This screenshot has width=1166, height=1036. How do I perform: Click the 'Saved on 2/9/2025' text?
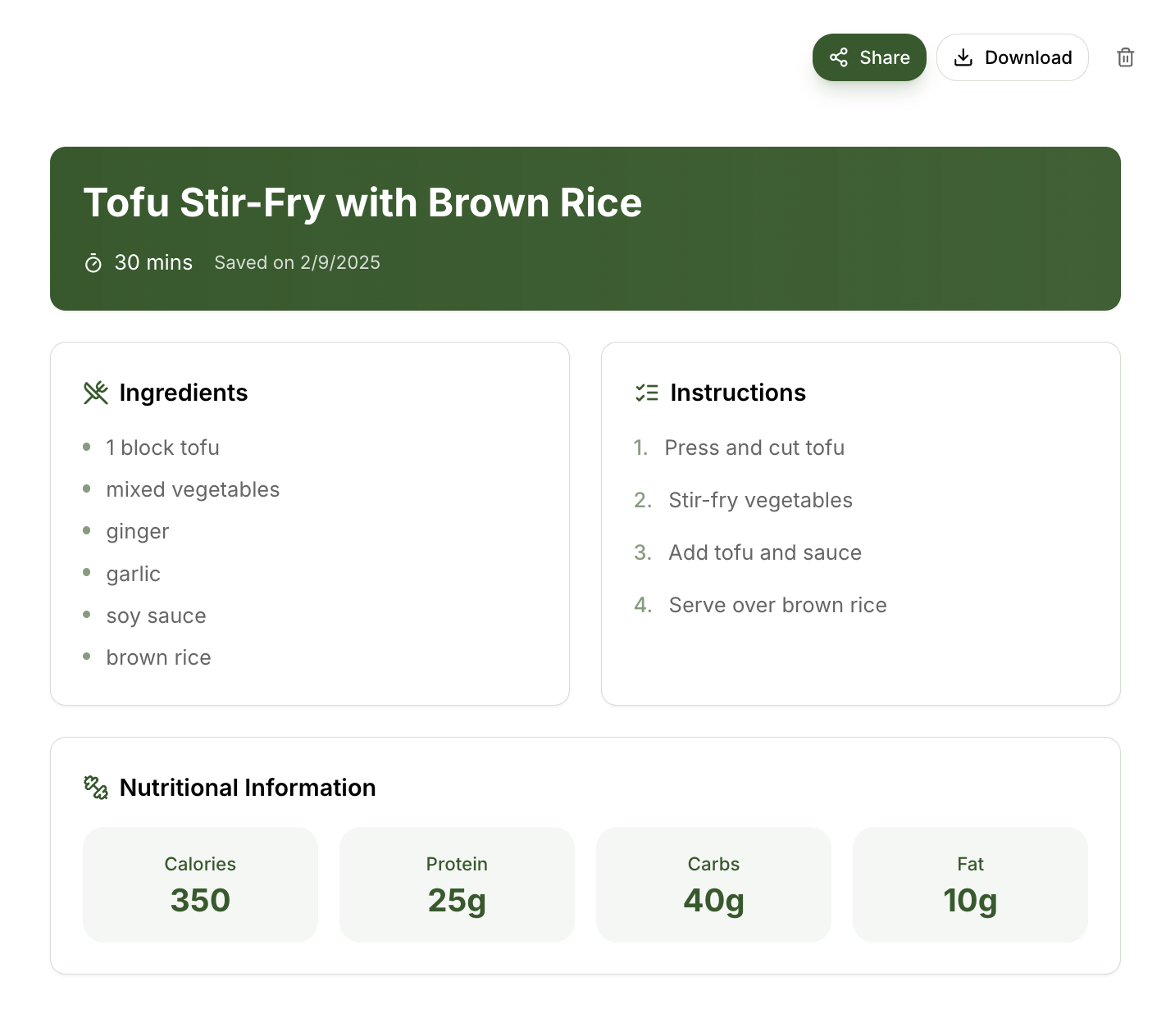tap(297, 262)
